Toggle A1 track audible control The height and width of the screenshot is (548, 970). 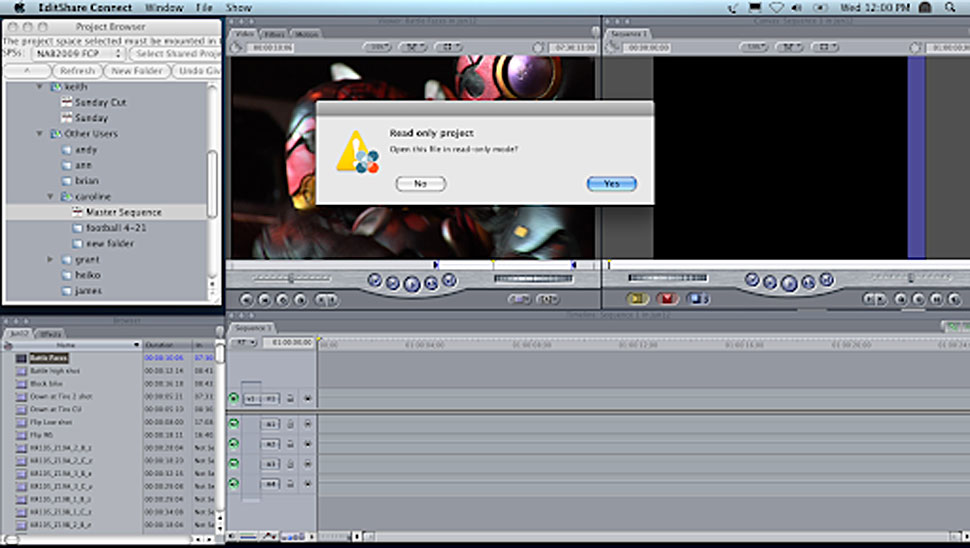pyautogui.click(x=234, y=424)
